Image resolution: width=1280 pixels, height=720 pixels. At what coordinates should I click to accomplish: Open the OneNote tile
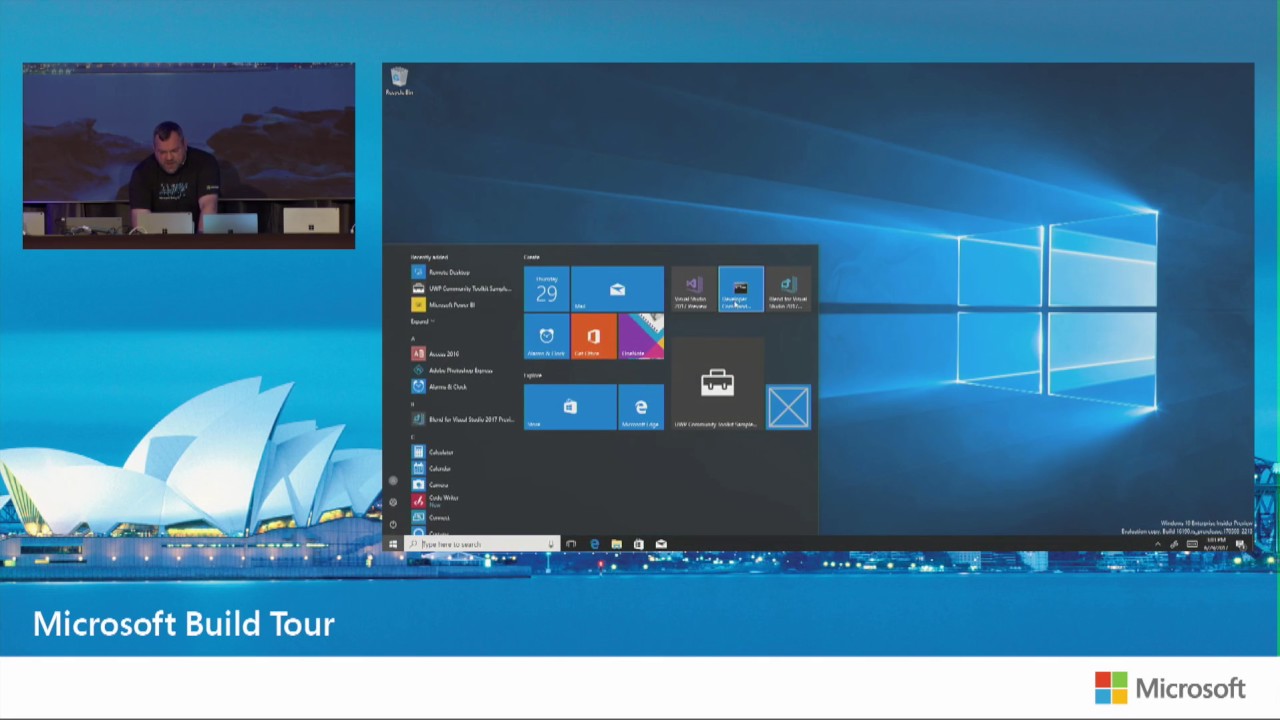[641, 336]
